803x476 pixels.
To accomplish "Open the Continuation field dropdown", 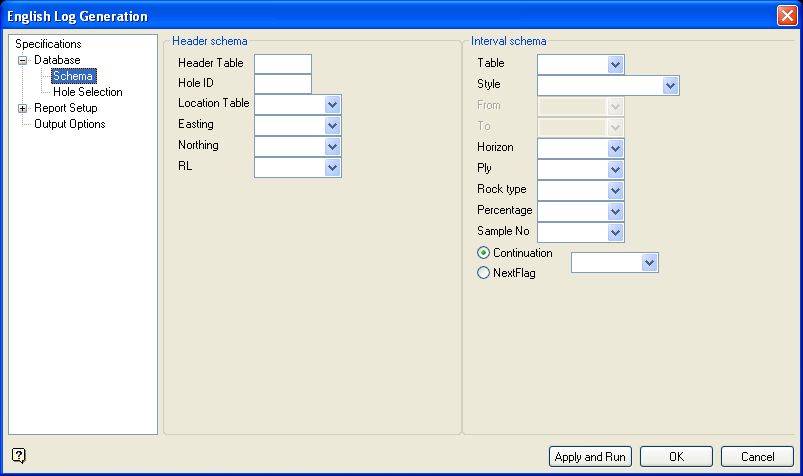I will click(x=649, y=263).
